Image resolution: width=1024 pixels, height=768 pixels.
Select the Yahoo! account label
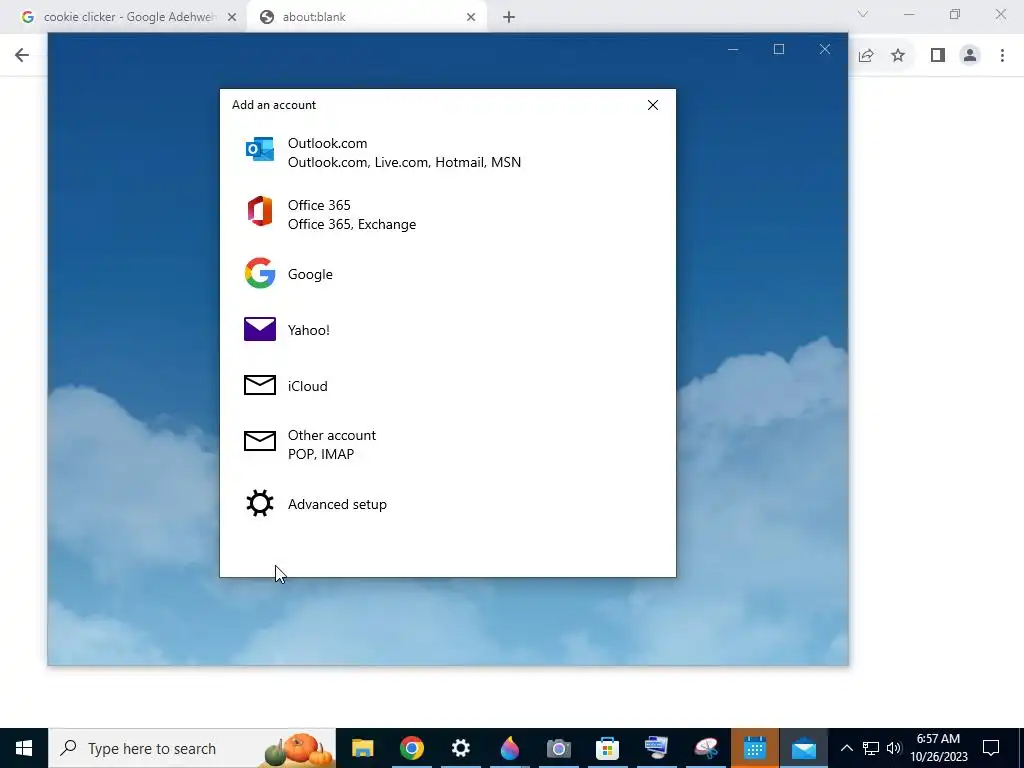click(x=308, y=330)
